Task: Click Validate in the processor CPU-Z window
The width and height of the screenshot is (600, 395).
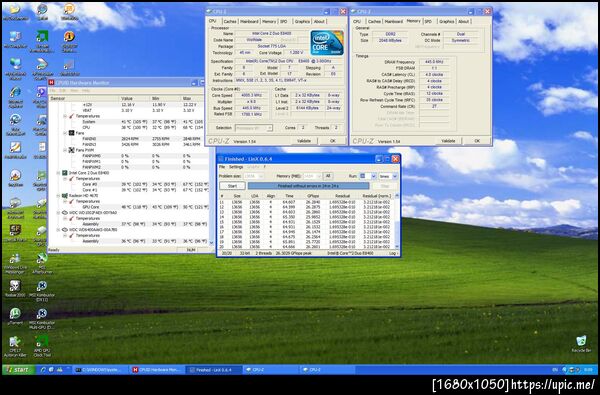Action: point(303,141)
